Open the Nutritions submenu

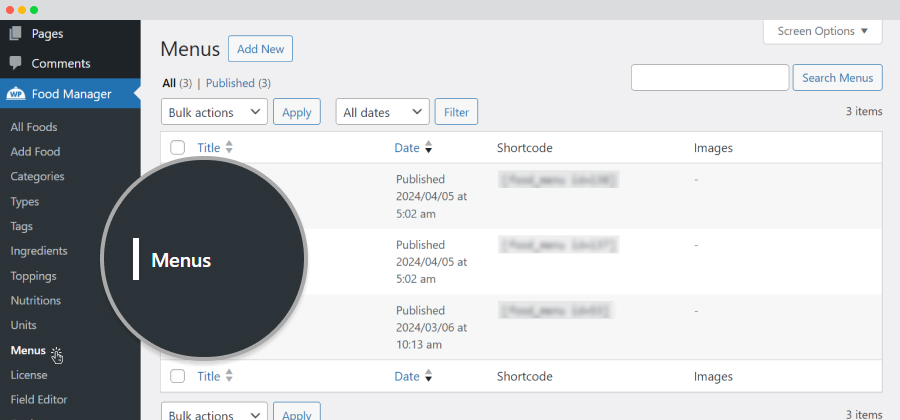tap(36, 301)
